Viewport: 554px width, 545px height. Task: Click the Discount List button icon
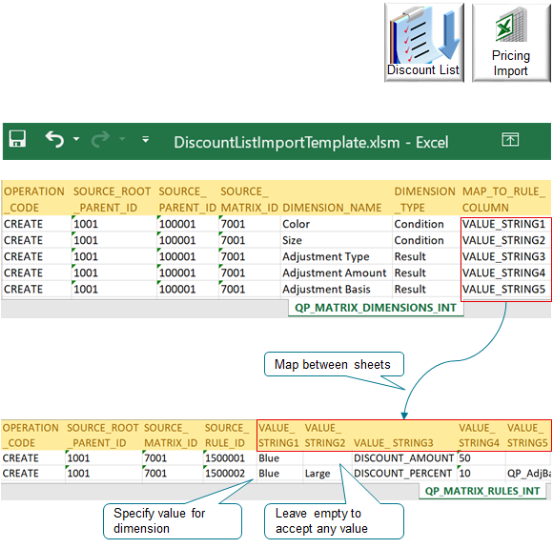(x=424, y=43)
